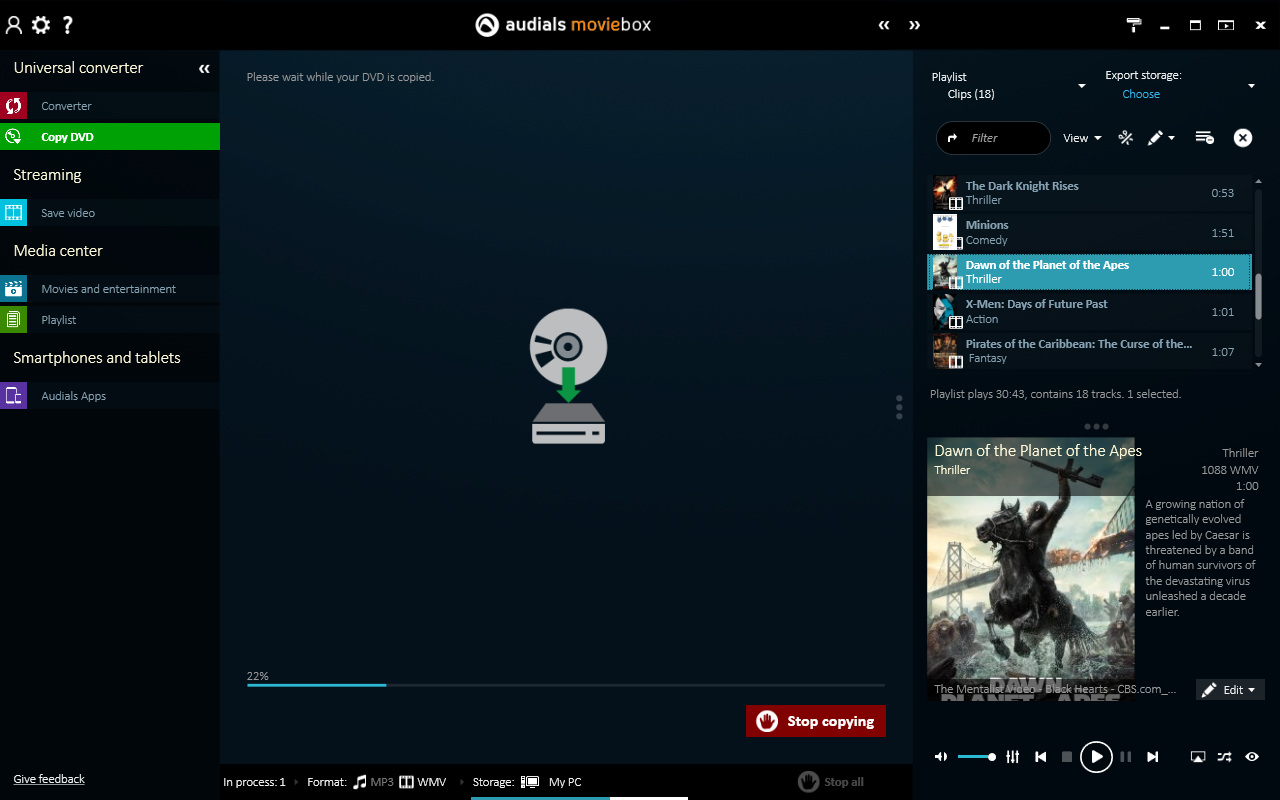This screenshot has width=1280, height=800.
Task: Select Converter in the sidebar
Action: (x=66, y=106)
